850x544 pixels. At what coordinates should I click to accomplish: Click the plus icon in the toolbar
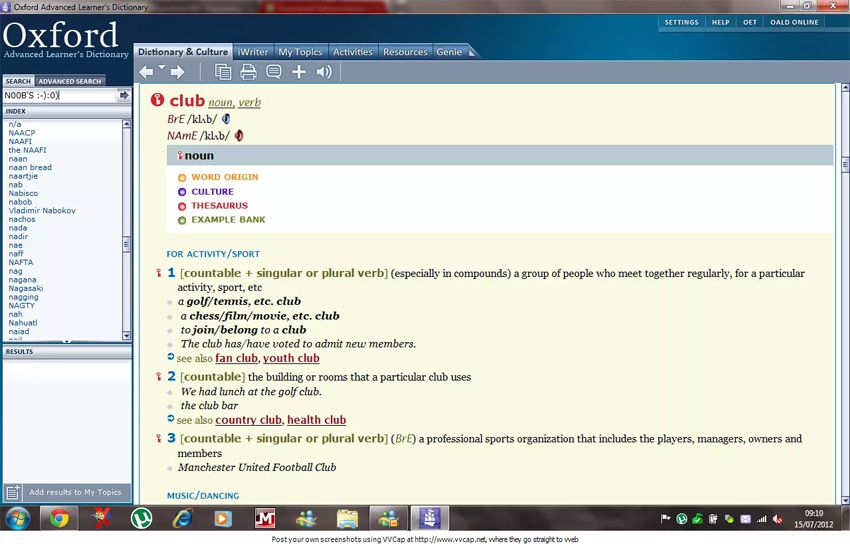299,72
